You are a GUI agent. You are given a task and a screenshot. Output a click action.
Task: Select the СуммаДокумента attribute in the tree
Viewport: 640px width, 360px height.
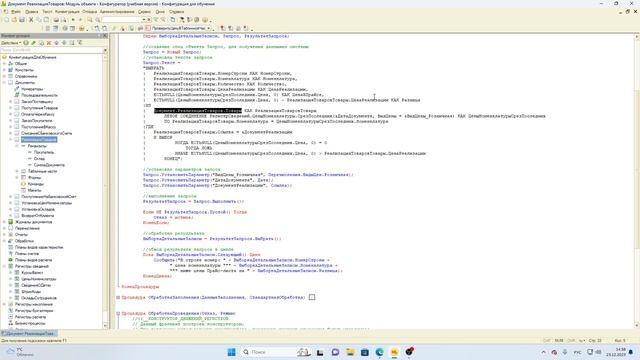click(49, 165)
